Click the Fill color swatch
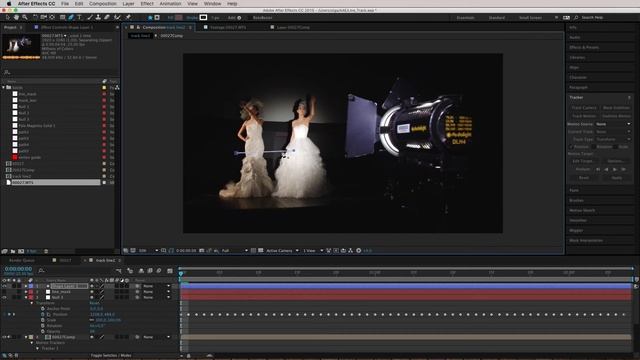 (179, 18)
